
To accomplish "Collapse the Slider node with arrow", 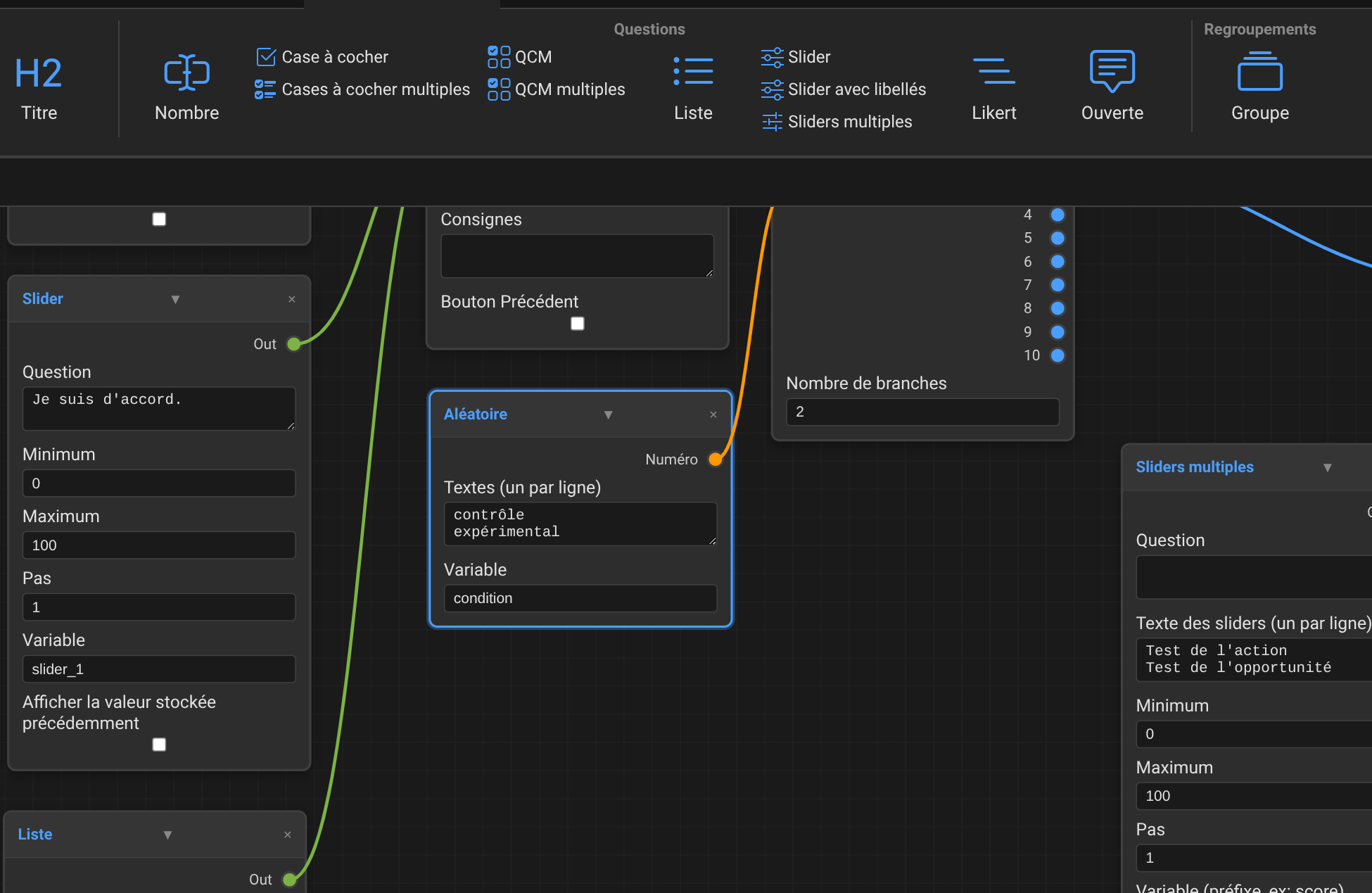I will 175,299.
